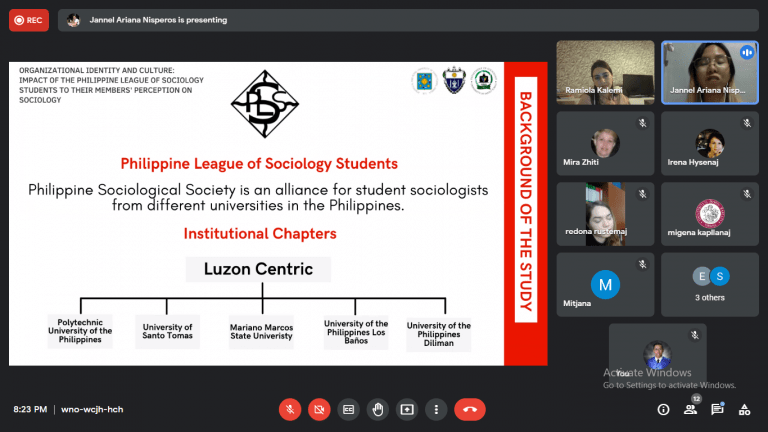The height and width of the screenshot is (432, 768).
Task: Click the shield crest seal on slide
Action: [454, 80]
